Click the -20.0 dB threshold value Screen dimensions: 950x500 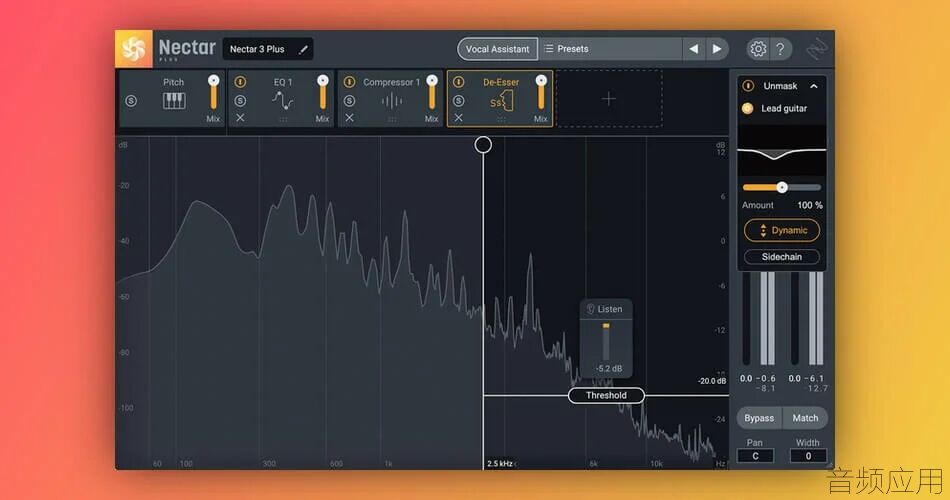pos(712,381)
